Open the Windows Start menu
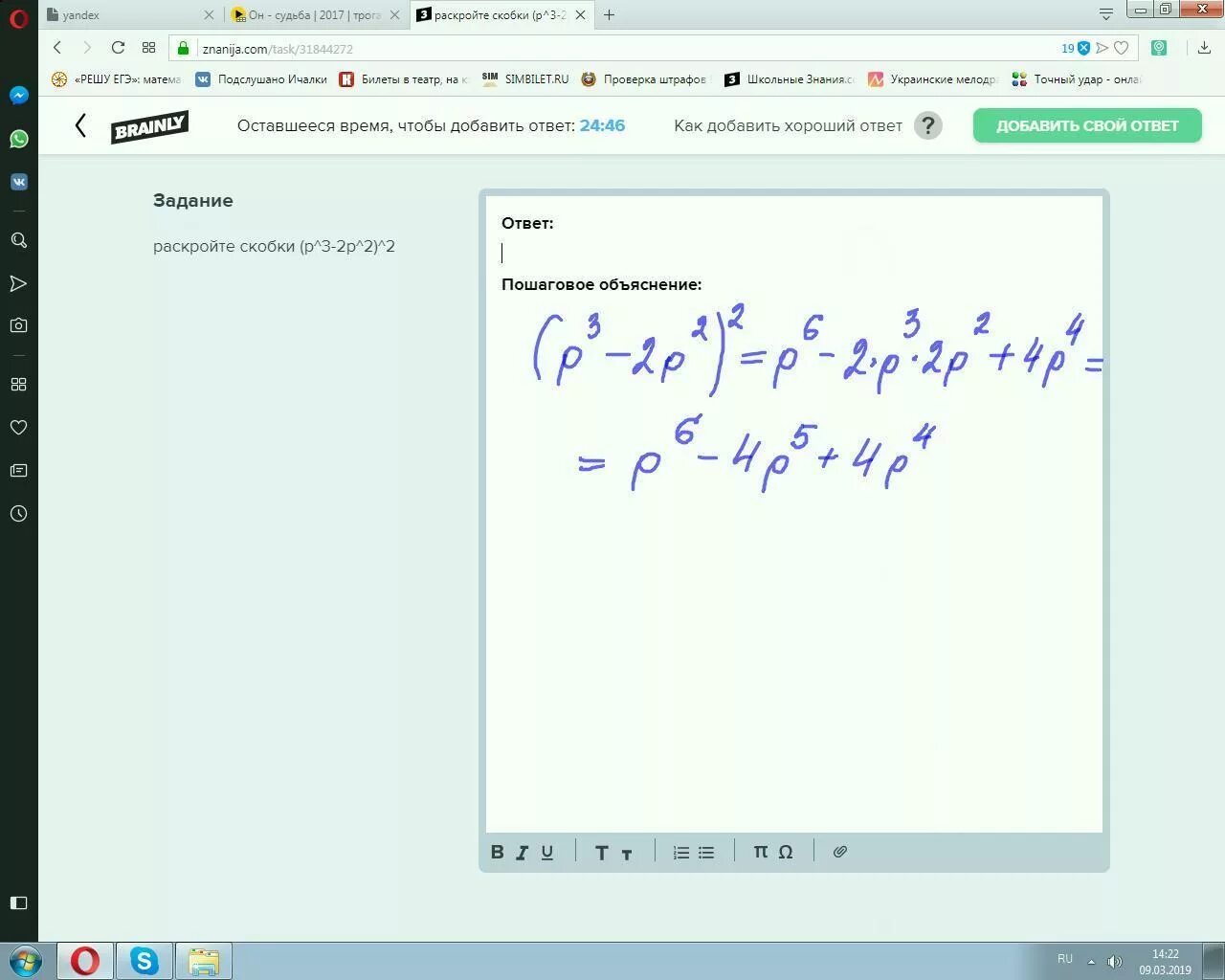1225x980 pixels. [25, 961]
